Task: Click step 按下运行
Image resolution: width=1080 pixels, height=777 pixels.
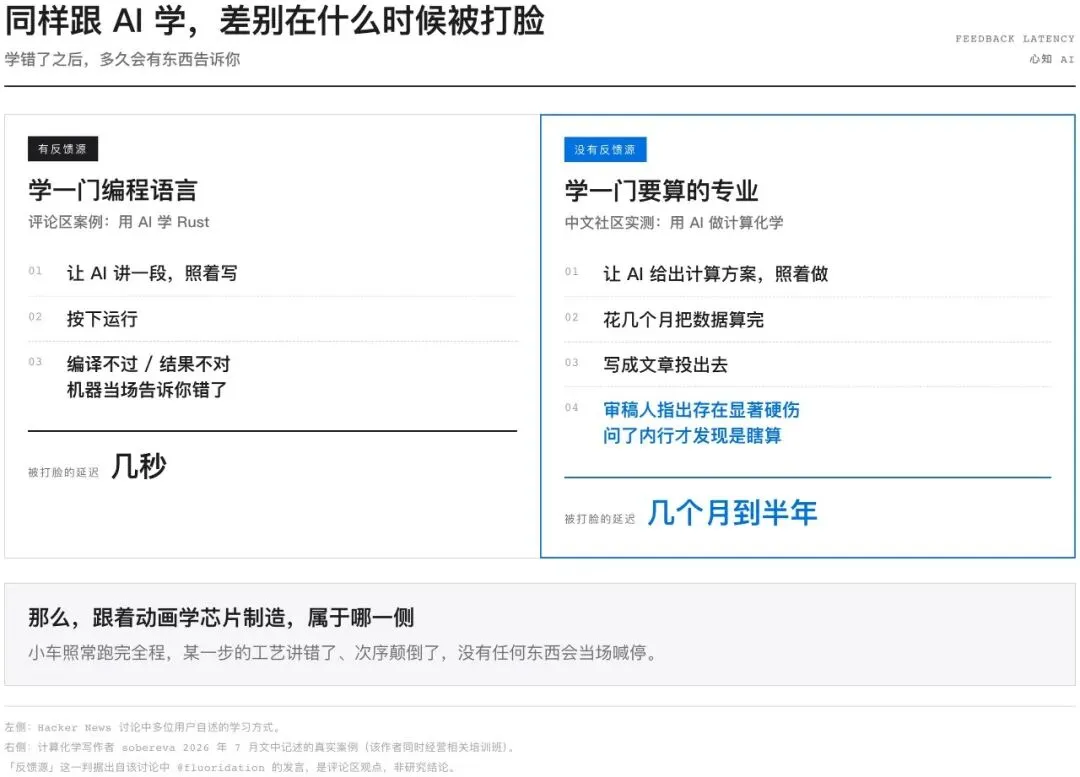Action: pyautogui.click(x=102, y=319)
